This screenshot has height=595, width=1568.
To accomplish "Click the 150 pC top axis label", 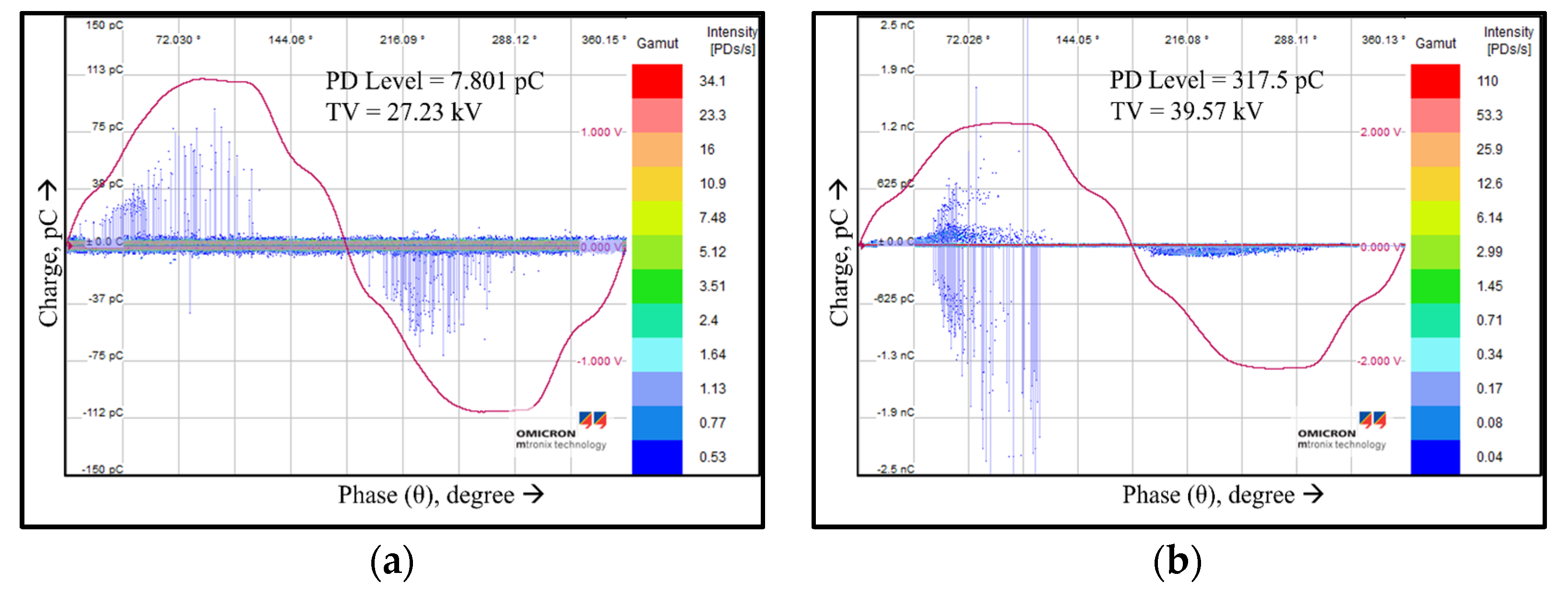I will 104,25.
